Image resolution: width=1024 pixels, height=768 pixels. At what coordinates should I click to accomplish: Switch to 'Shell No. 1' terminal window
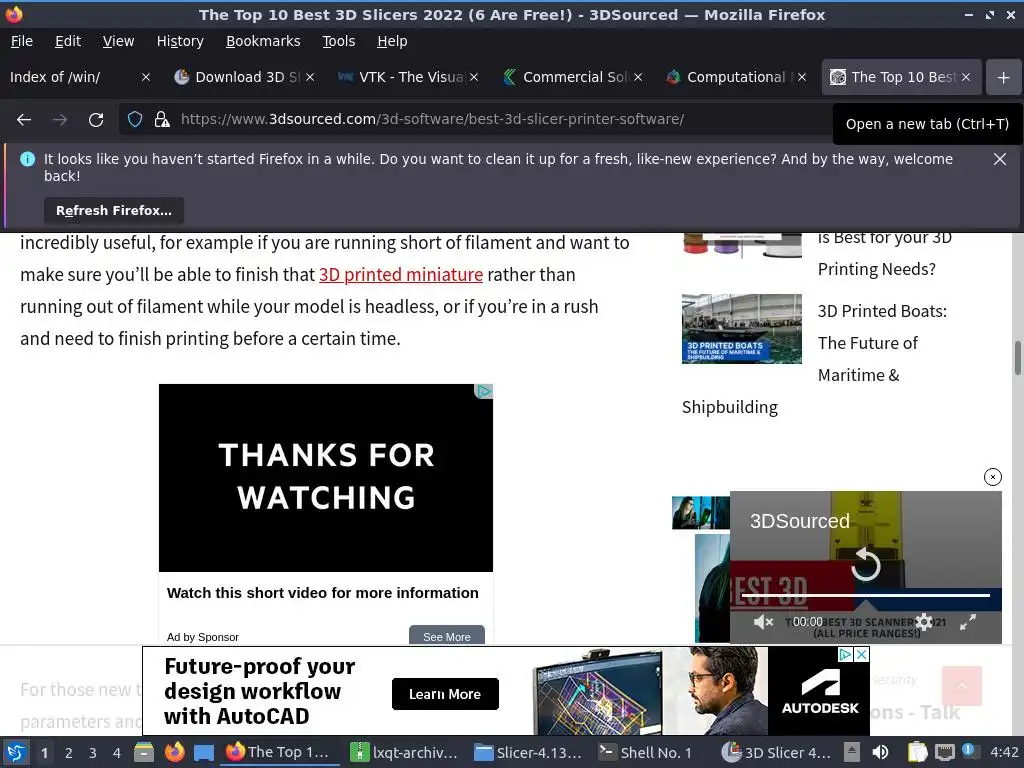[x=647, y=752]
